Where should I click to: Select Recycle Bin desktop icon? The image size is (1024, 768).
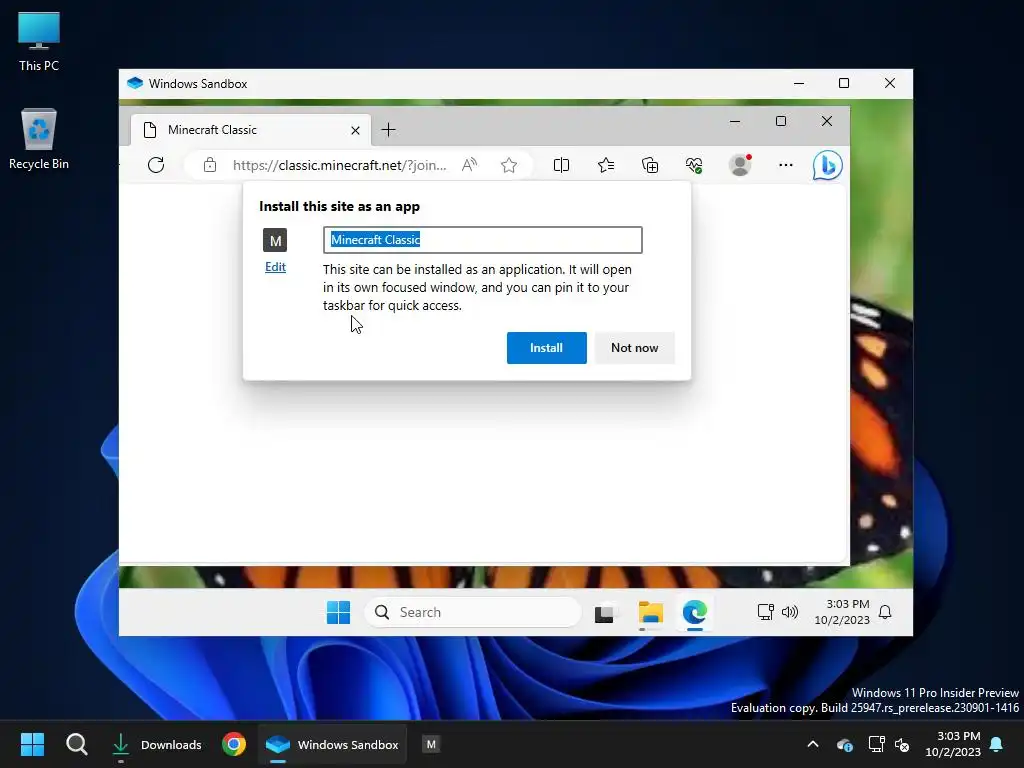pyautogui.click(x=39, y=138)
